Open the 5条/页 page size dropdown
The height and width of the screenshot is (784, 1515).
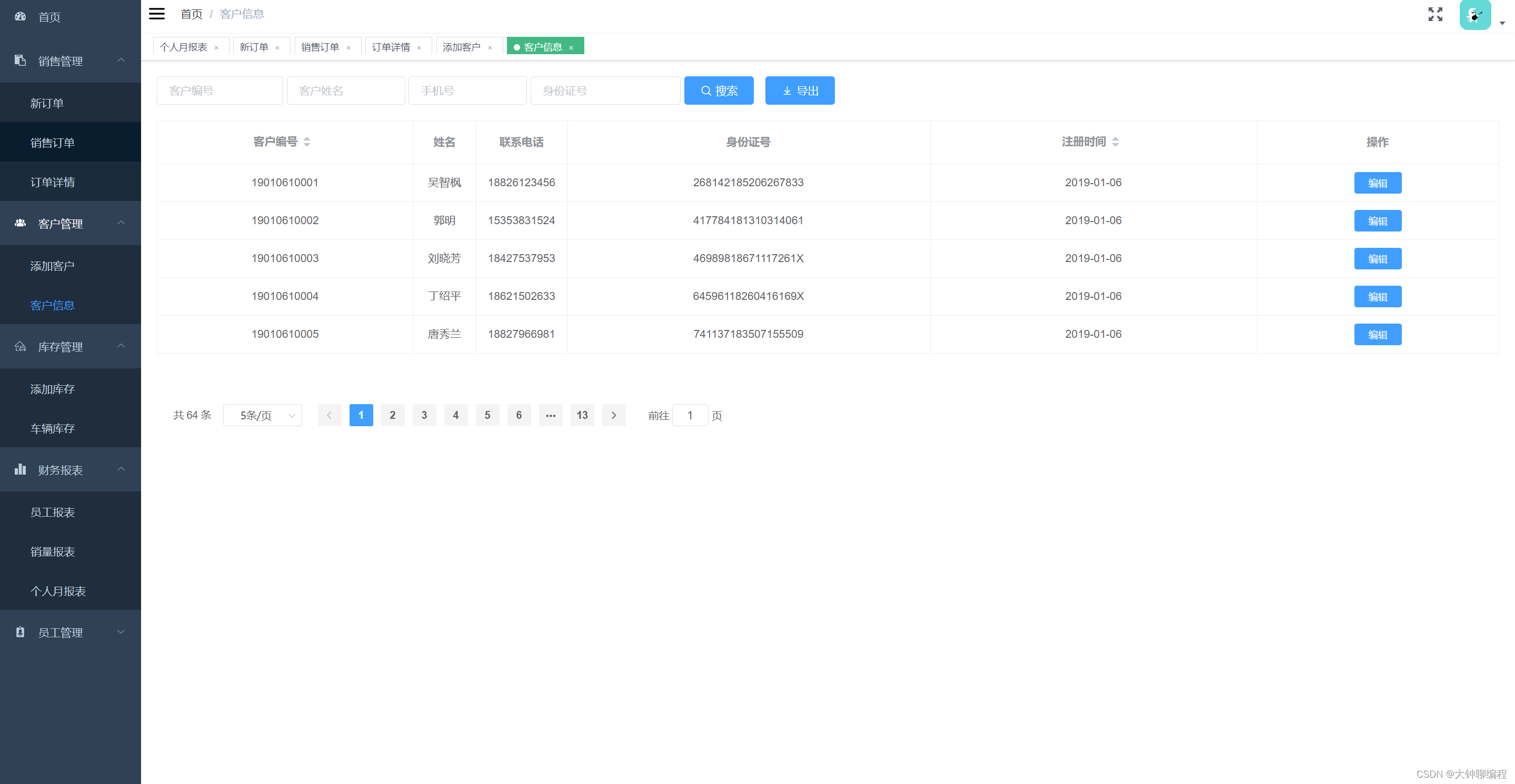[262, 416]
